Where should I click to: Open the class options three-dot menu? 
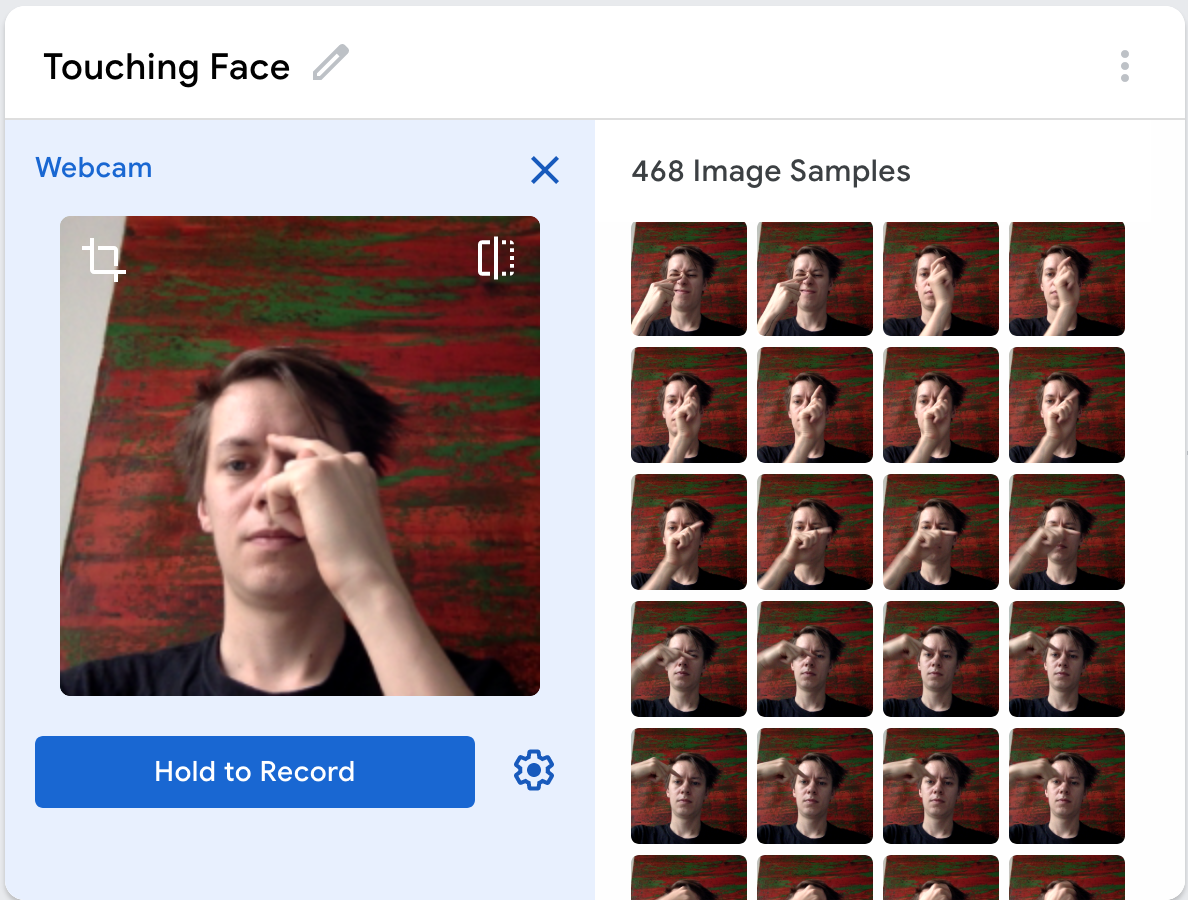[1124, 67]
